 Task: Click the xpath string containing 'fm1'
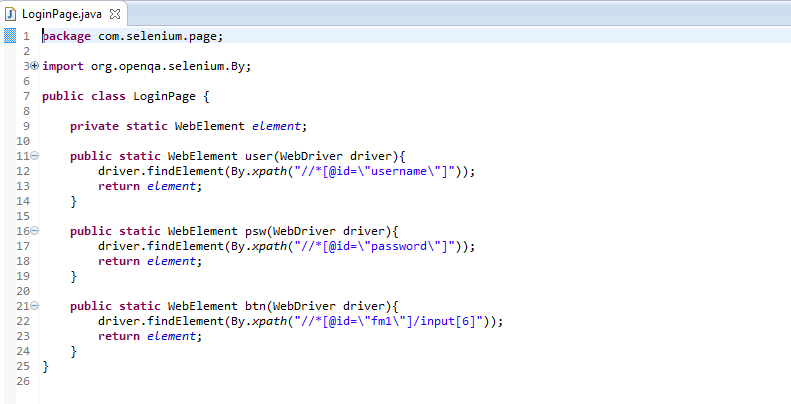click(x=389, y=321)
